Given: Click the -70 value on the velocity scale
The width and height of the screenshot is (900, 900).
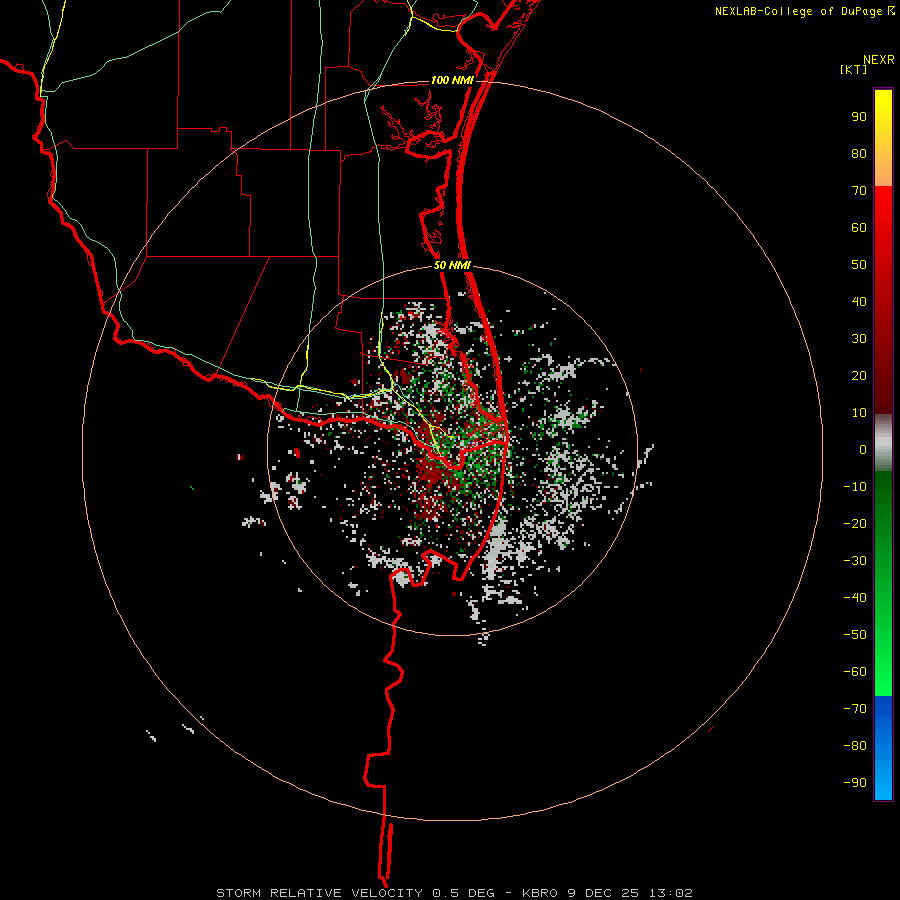Looking at the screenshot, I should pyautogui.click(x=855, y=708).
